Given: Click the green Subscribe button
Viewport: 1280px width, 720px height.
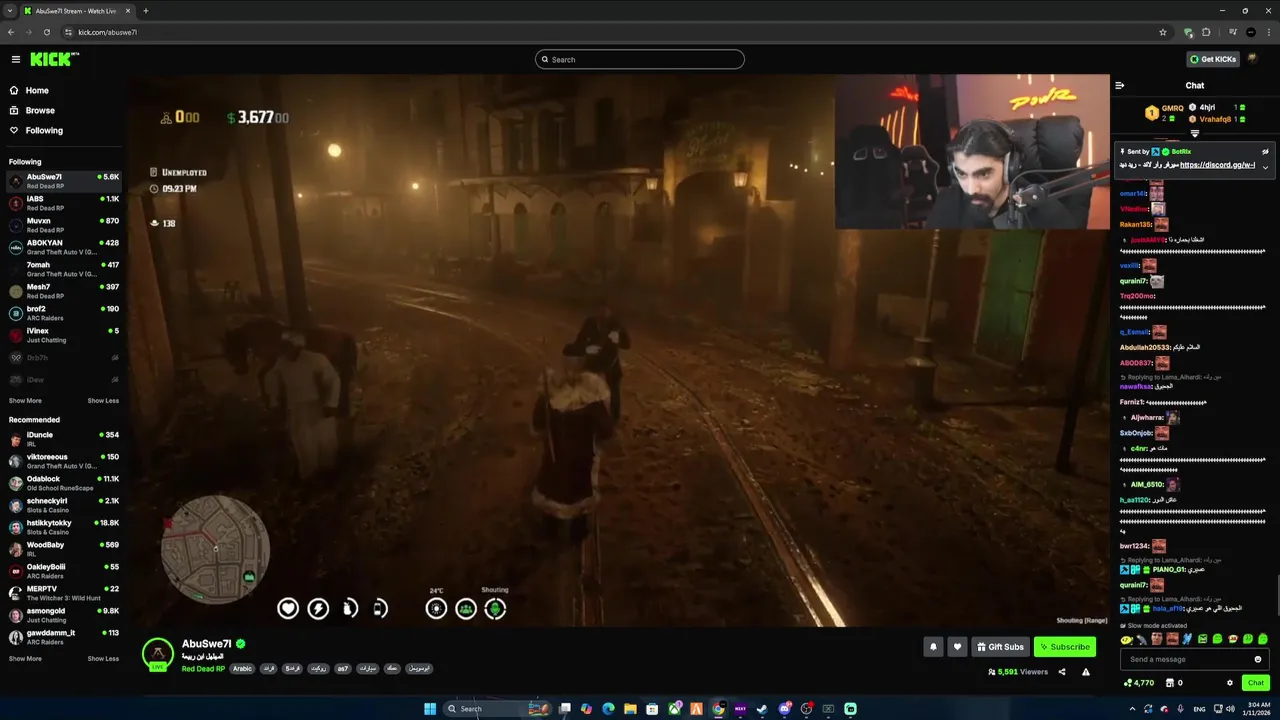Looking at the screenshot, I should [1065, 647].
